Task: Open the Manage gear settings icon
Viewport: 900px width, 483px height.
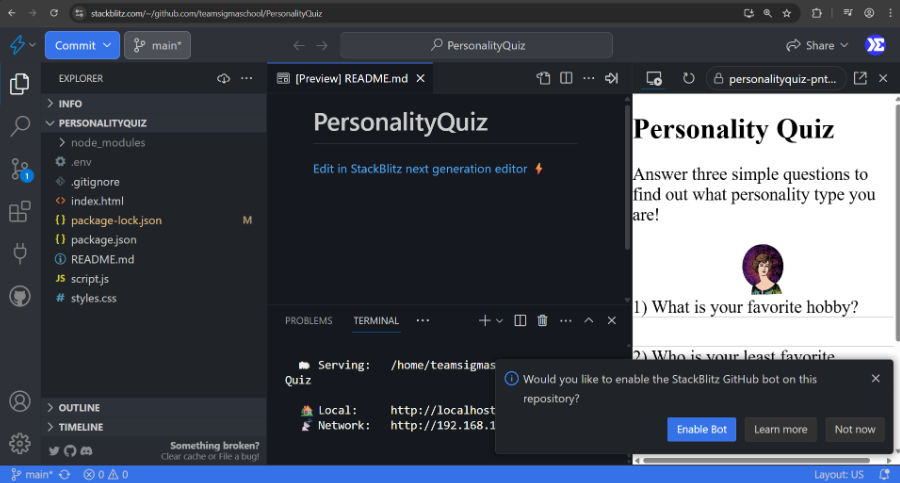Action: 20,443
